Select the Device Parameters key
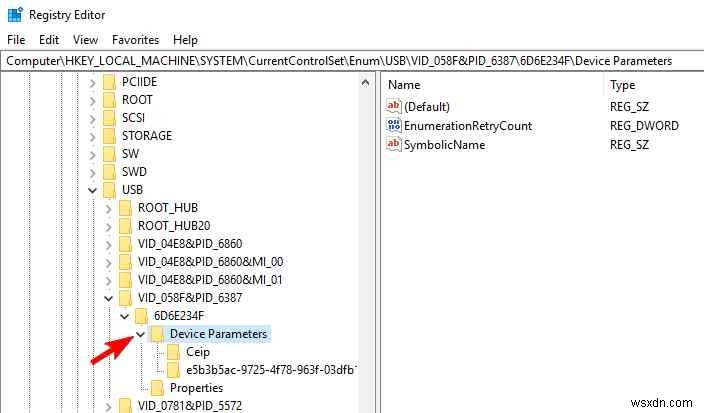Viewport: 704px width, 413px height. (x=218, y=334)
